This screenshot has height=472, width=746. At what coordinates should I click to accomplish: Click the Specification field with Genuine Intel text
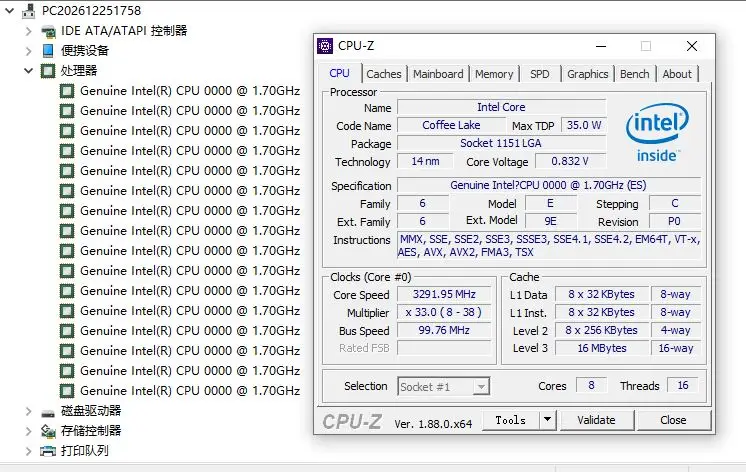[549, 186]
